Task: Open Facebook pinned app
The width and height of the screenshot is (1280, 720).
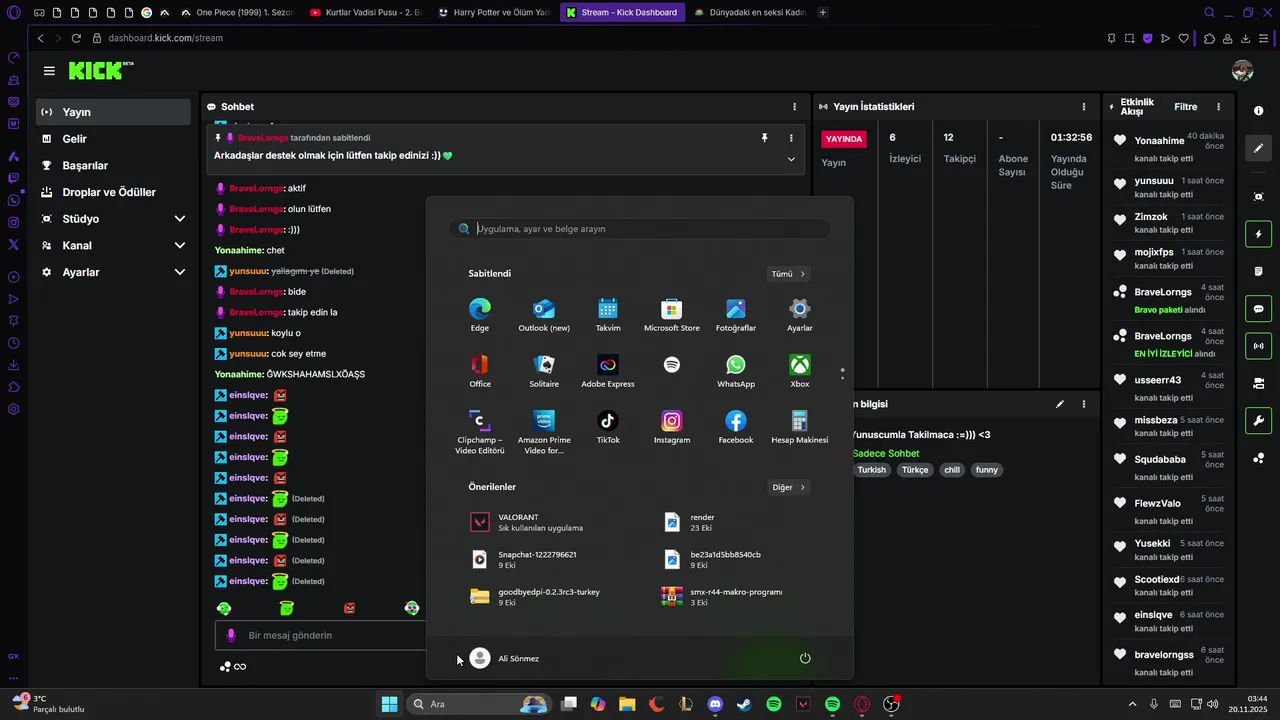Action: [736, 426]
